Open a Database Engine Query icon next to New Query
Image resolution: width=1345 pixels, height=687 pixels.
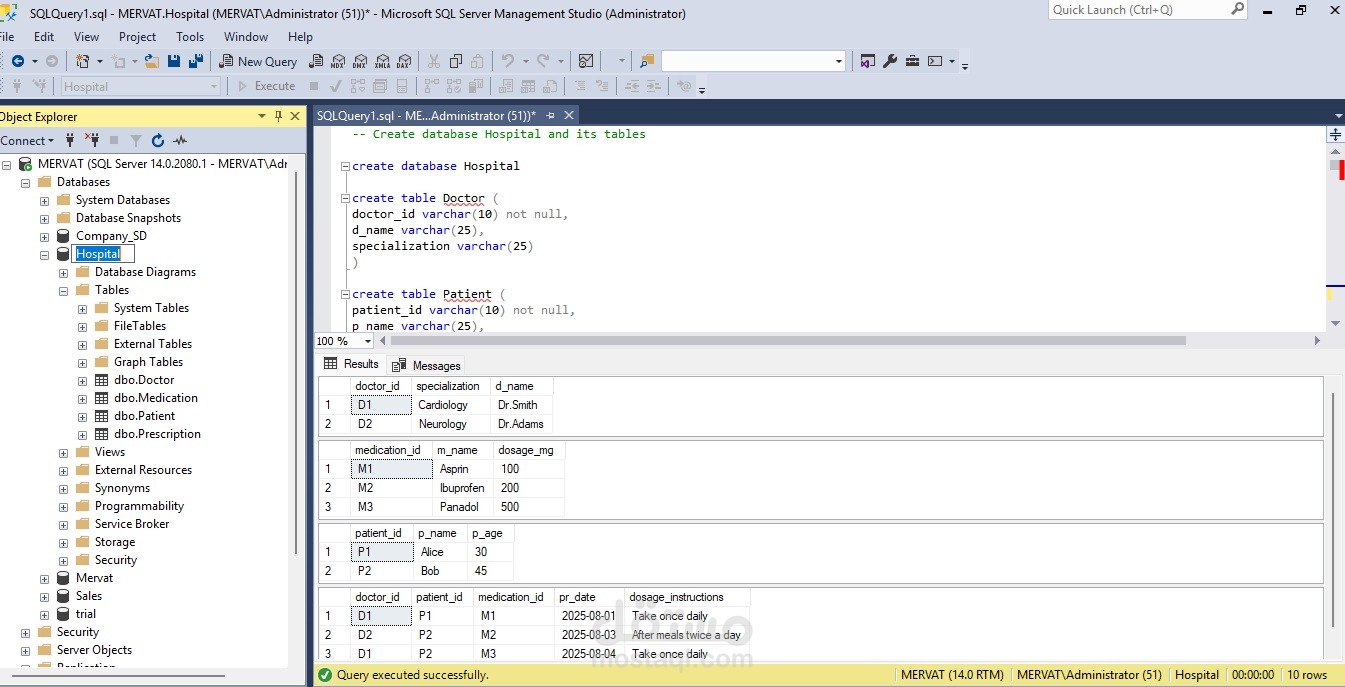tap(317, 61)
